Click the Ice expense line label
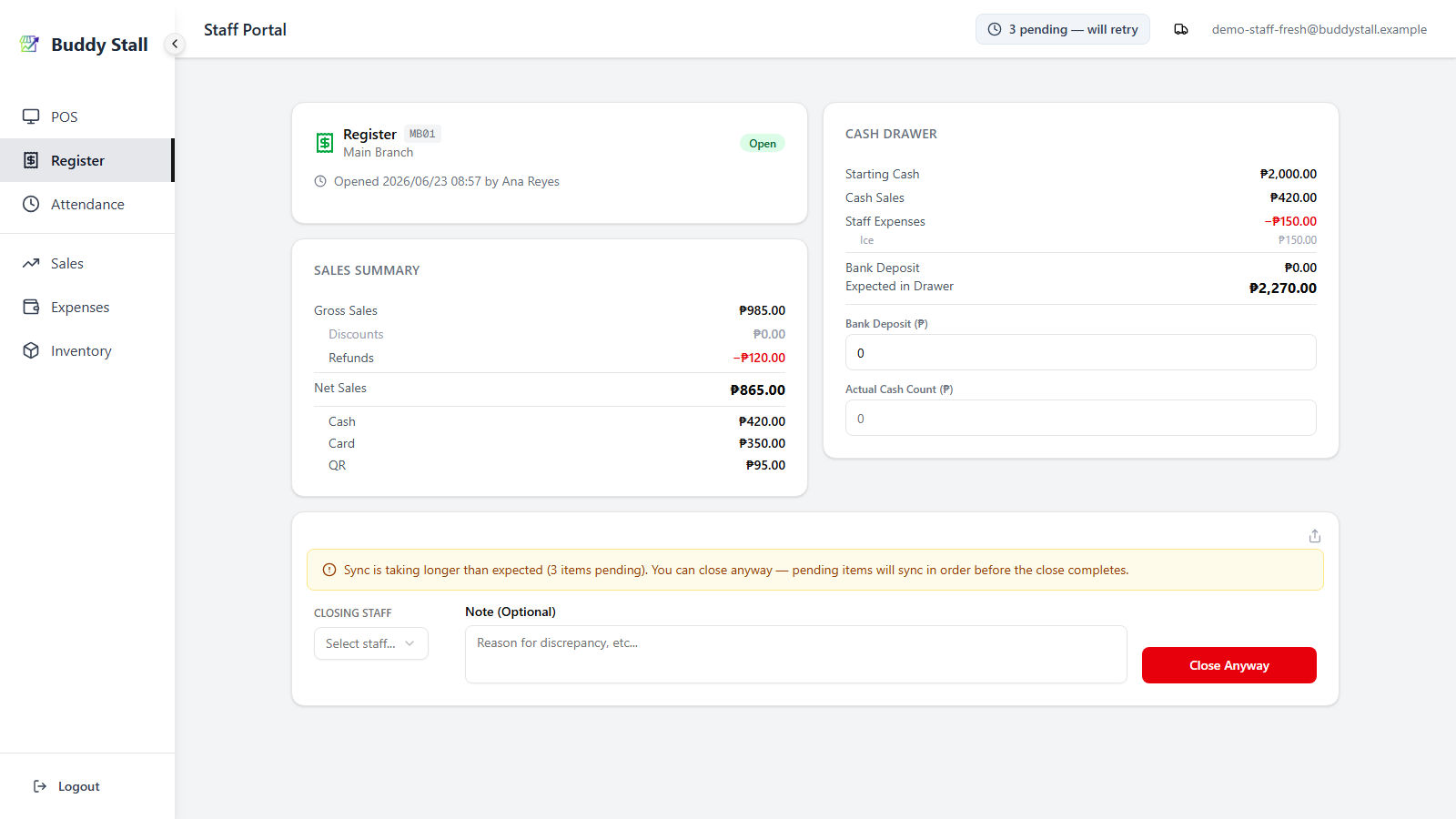 [866, 240]
